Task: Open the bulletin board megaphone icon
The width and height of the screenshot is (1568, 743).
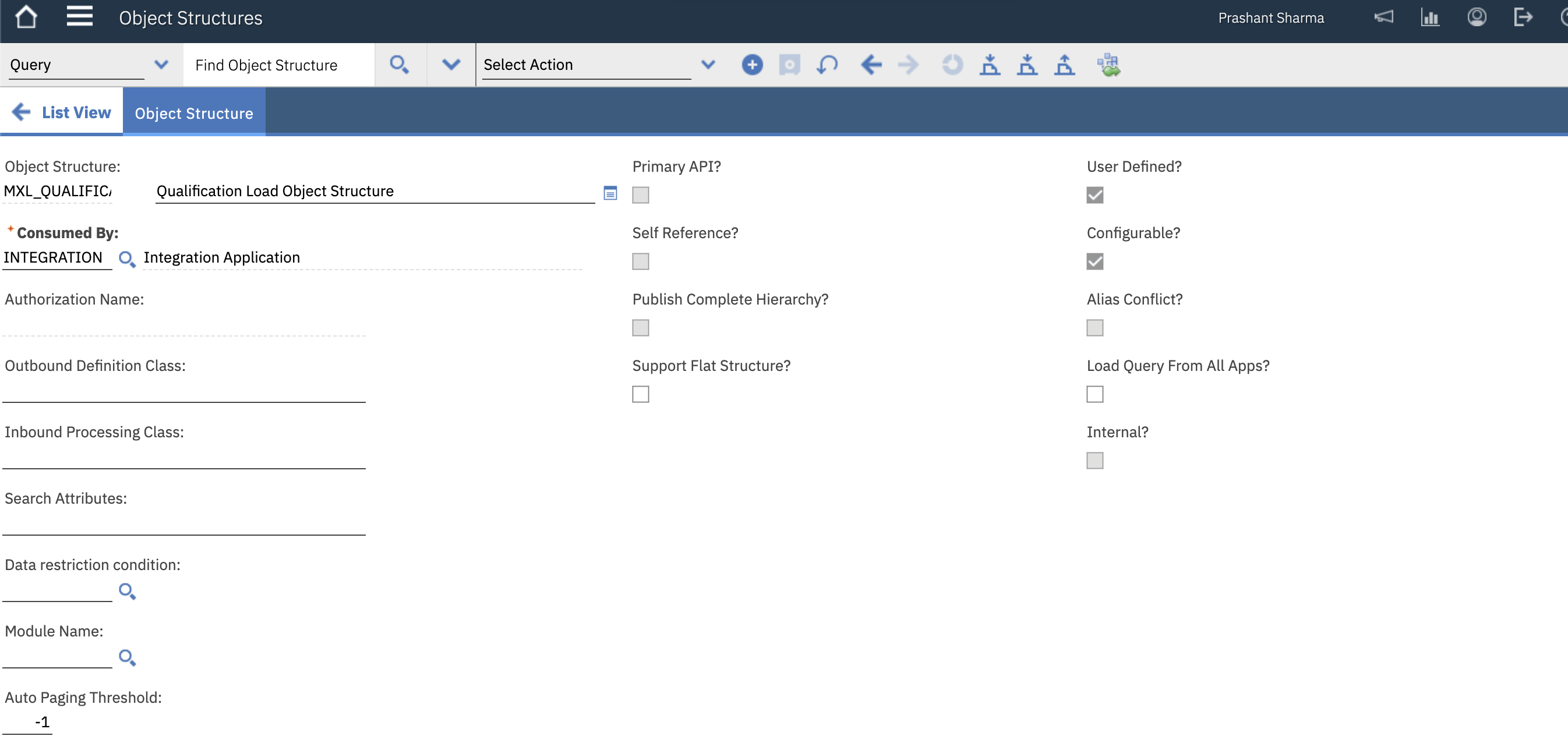Action: click(x=1383, y=17)
